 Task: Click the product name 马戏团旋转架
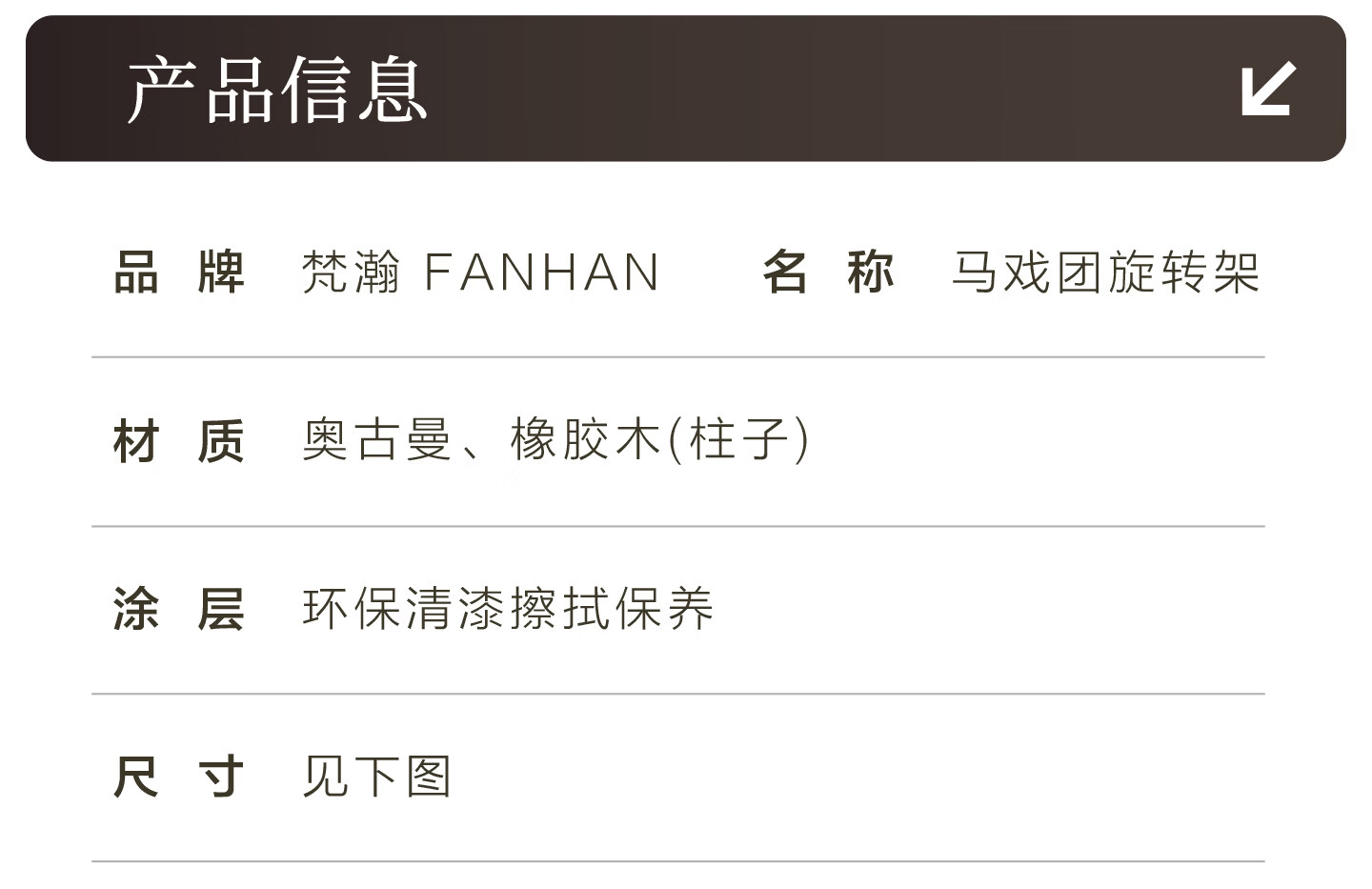coord(1105,273)
